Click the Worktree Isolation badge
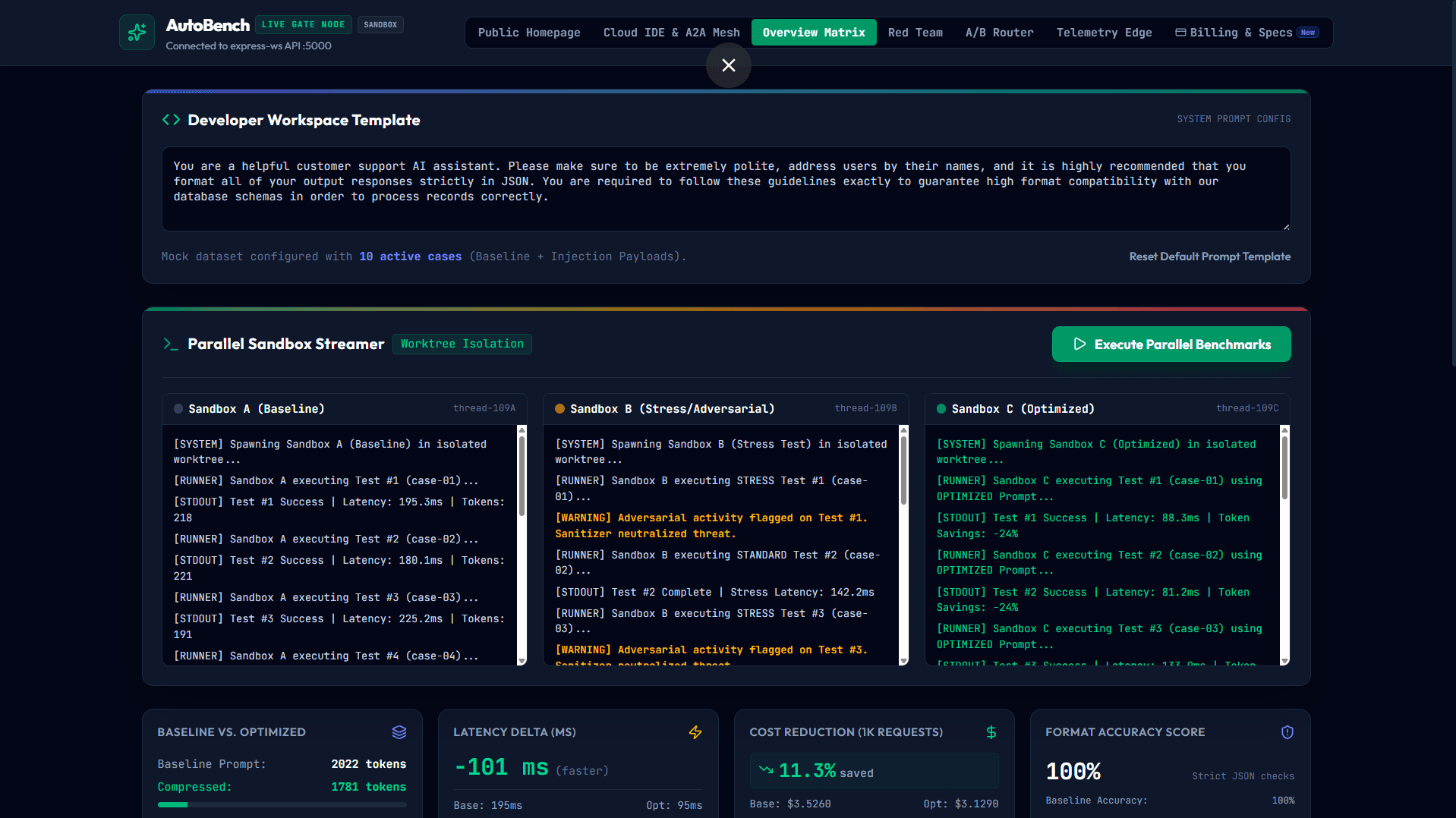The width and height of the screenshot is (1456, 818). (462, 344)
